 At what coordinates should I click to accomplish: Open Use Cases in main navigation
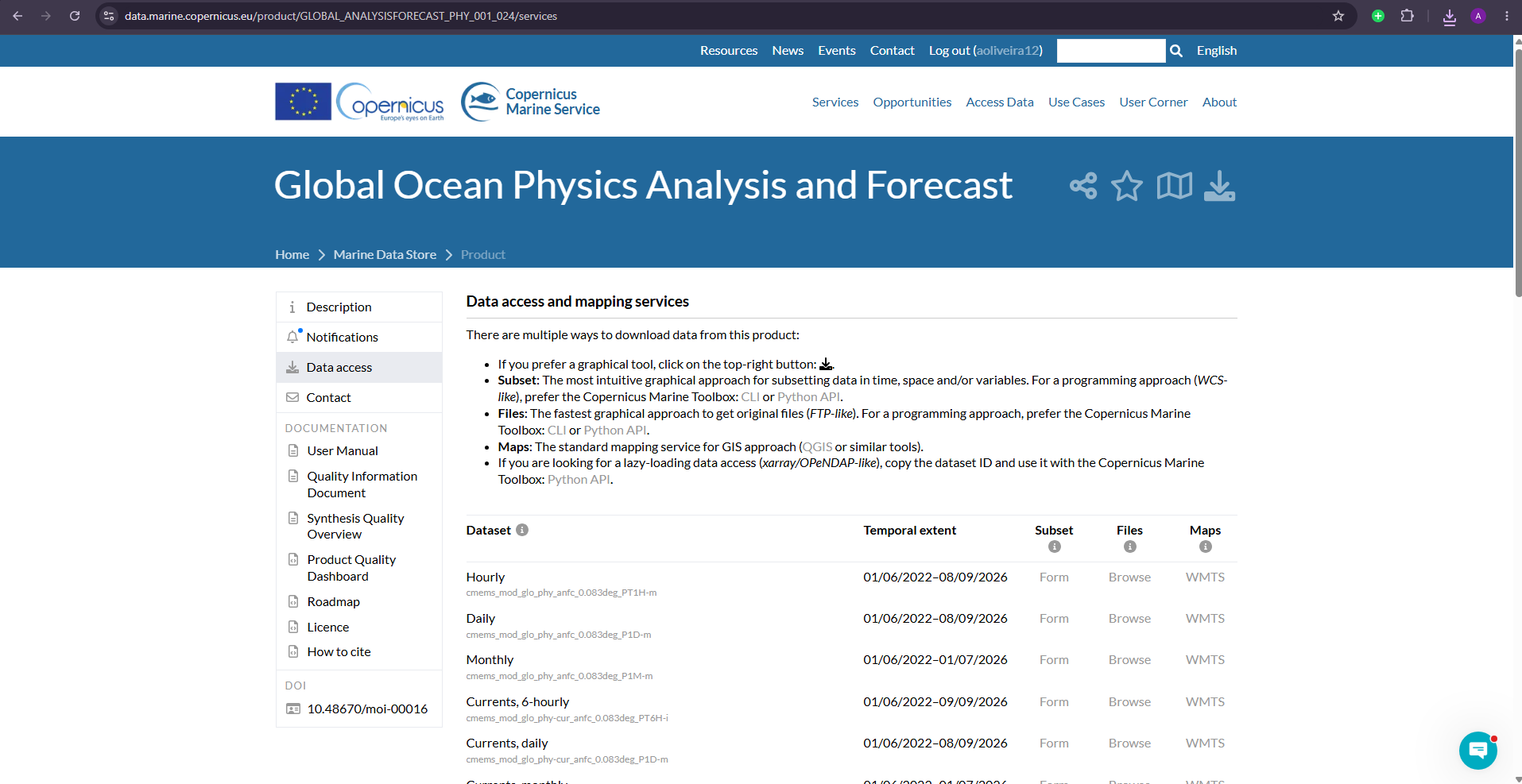point(1076,102)
